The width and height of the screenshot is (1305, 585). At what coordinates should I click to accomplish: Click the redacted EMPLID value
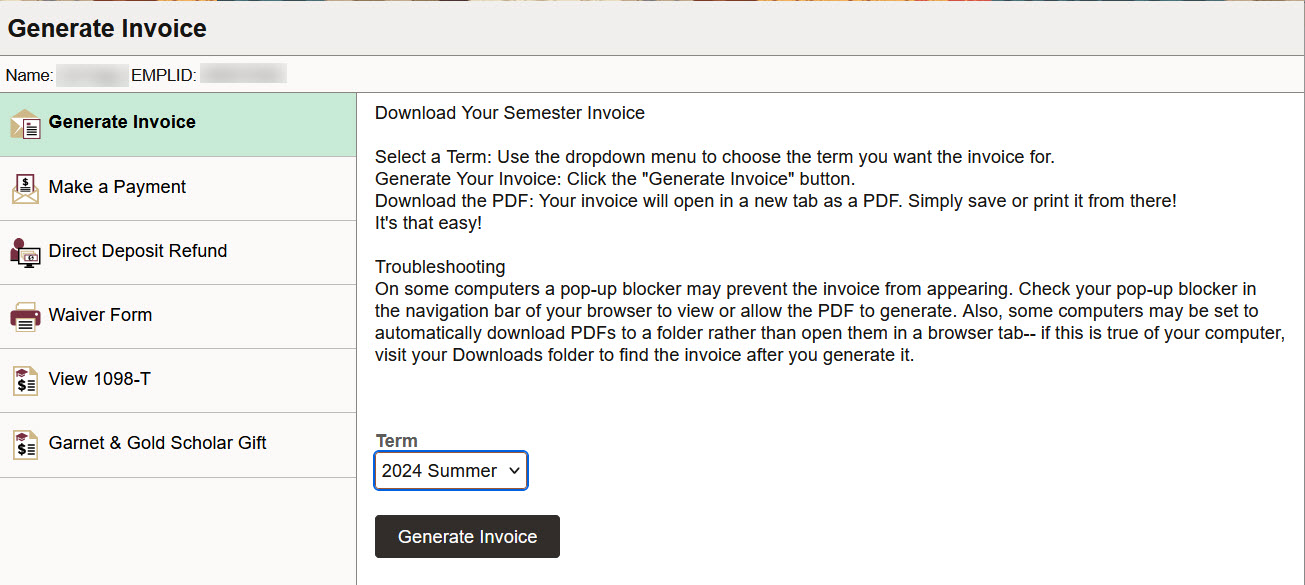point(243,74)
